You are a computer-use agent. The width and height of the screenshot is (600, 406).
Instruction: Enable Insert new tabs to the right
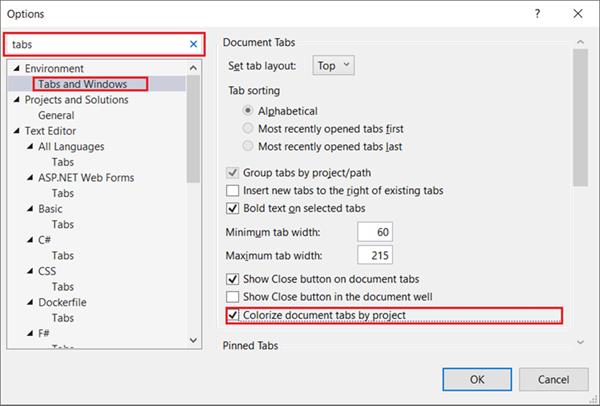click(x=234, y=190)
